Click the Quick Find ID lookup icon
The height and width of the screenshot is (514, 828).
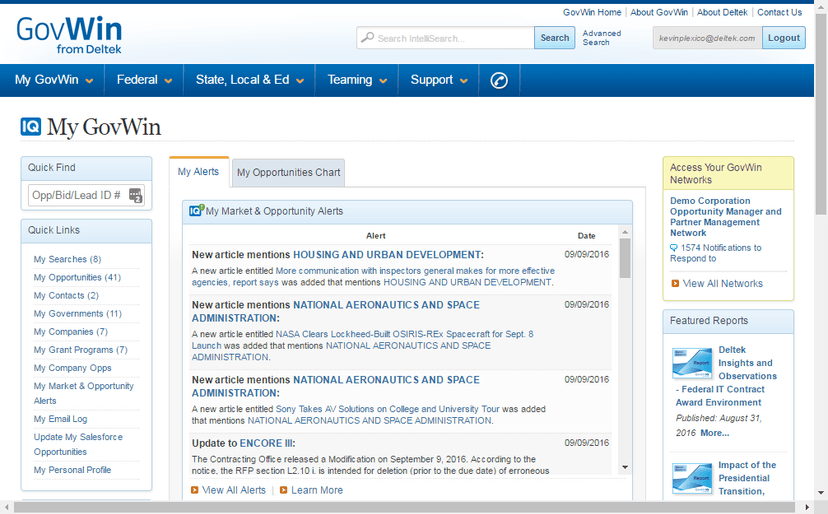(136, 195)
